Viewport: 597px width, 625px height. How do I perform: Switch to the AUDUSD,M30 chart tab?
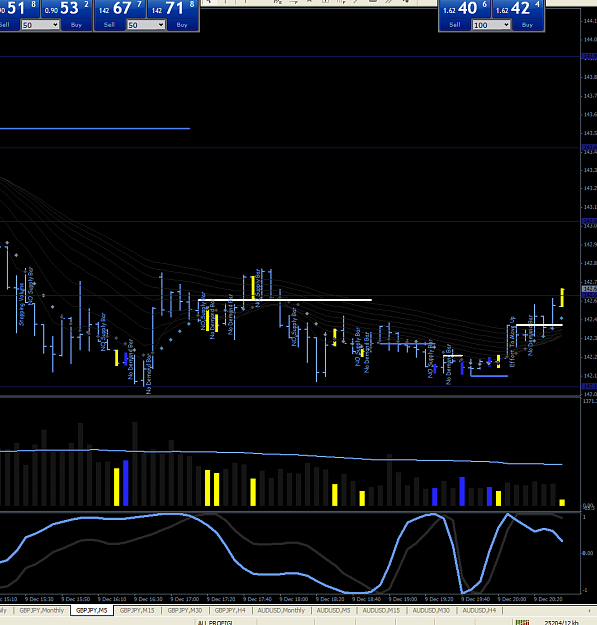(x=431, y=610)
